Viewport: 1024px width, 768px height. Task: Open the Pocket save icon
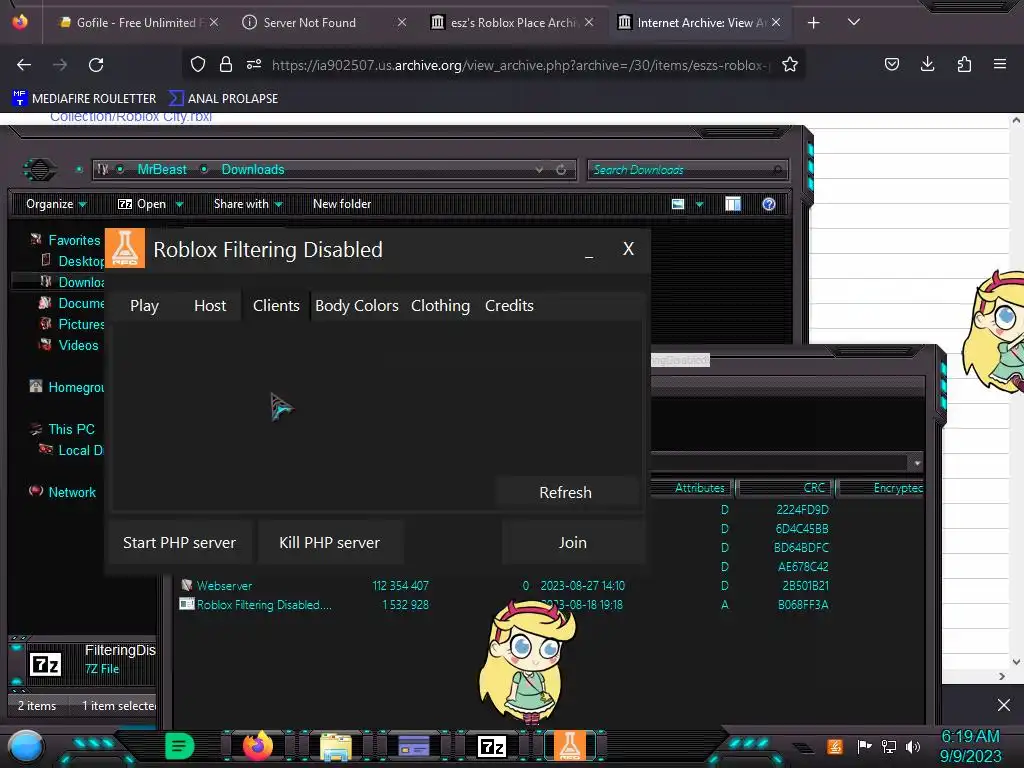coord(892,64)
